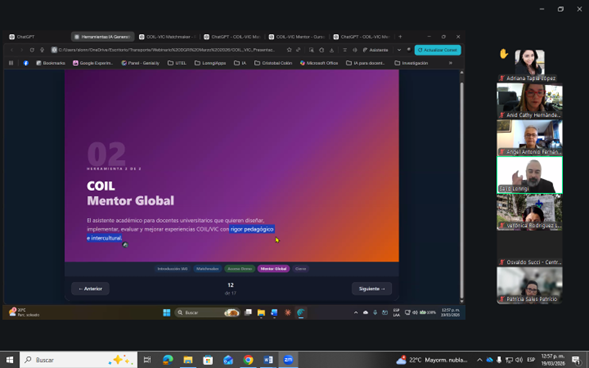589x368 pixels.
Task: Switch to the COIL-VIC Matchmaker browser tab
Action: click(168, 37)
